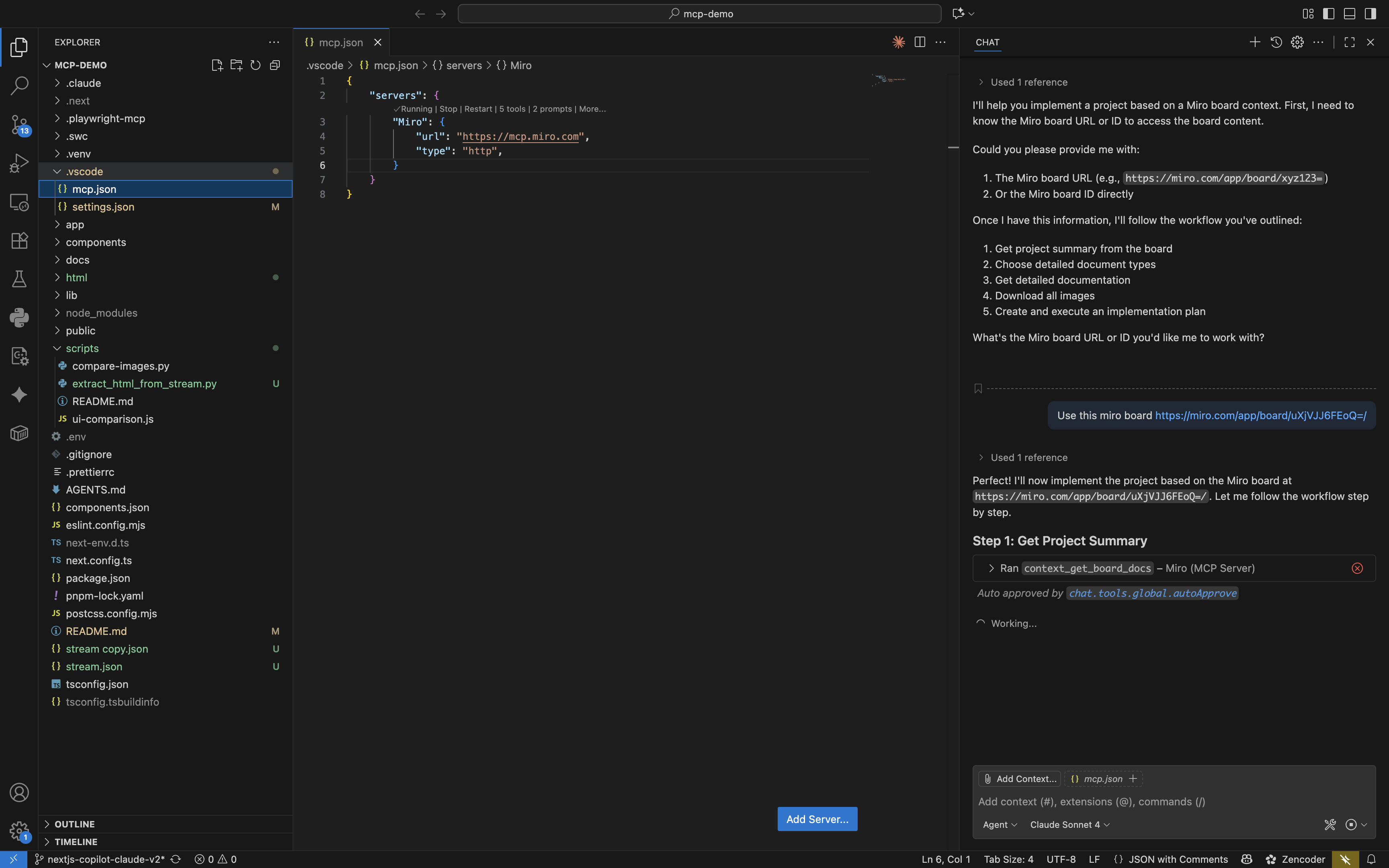
Task: Open the Extensions view icon
Action: point(19,241)
